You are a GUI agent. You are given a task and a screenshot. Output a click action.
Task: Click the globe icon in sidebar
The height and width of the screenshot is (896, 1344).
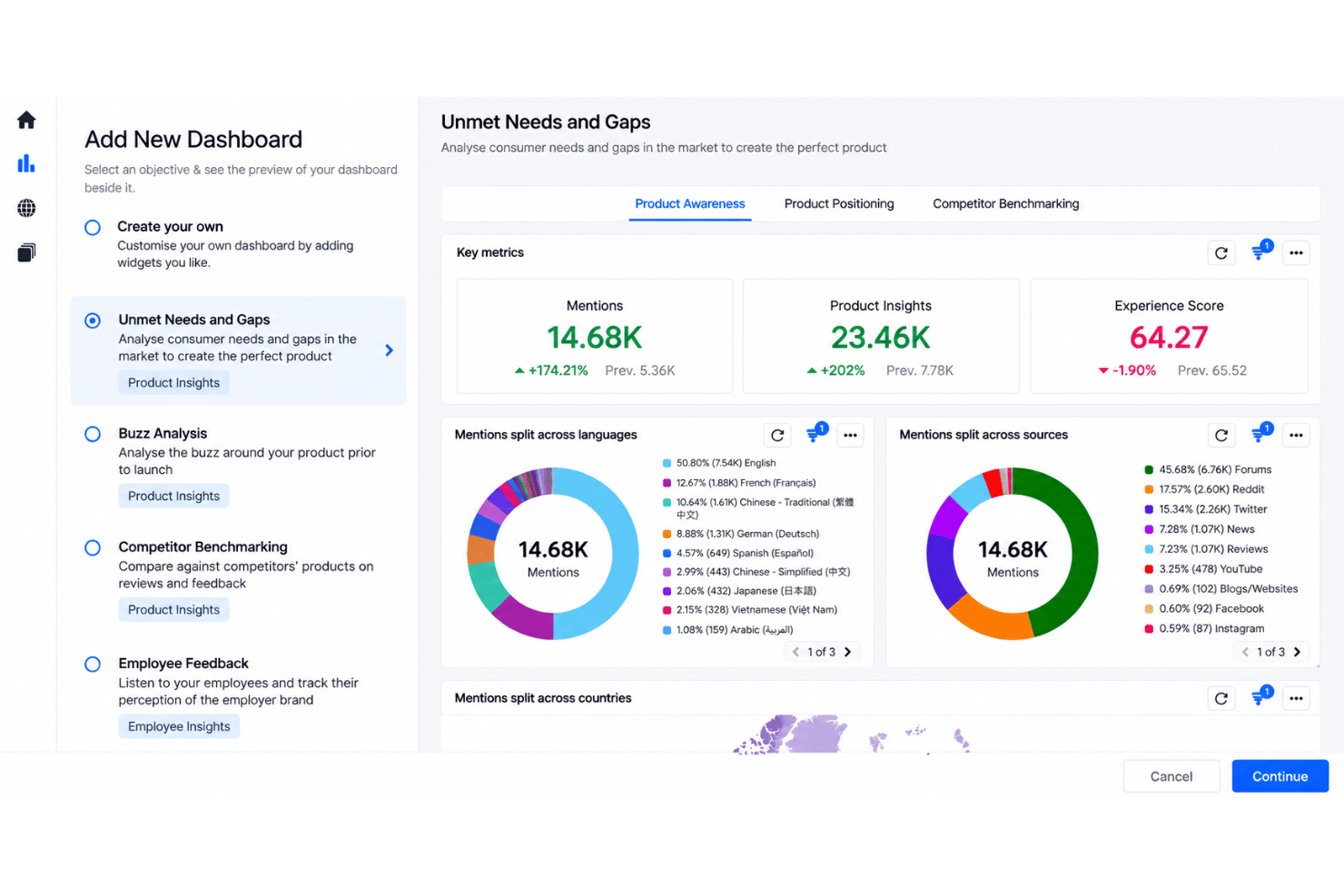coord(26,208)
